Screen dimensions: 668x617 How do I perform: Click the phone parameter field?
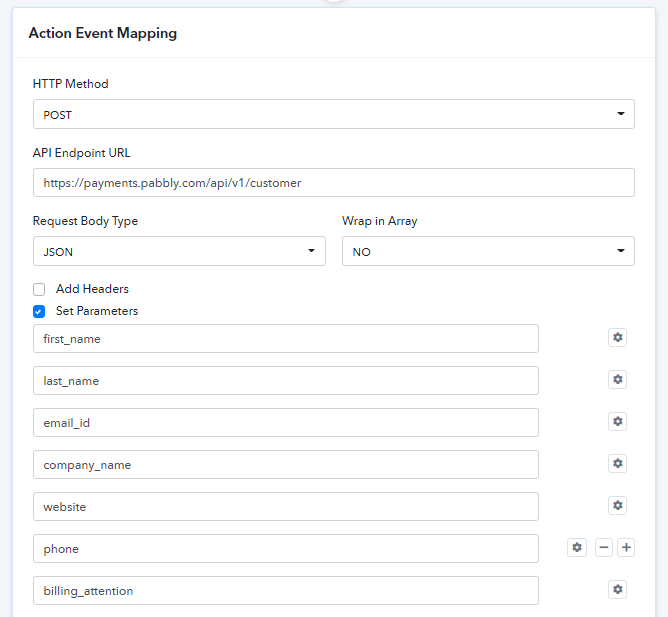click(286, 548)
